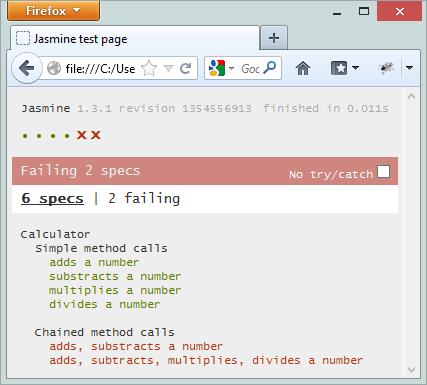Click the first green passing dot

(25, 136)
